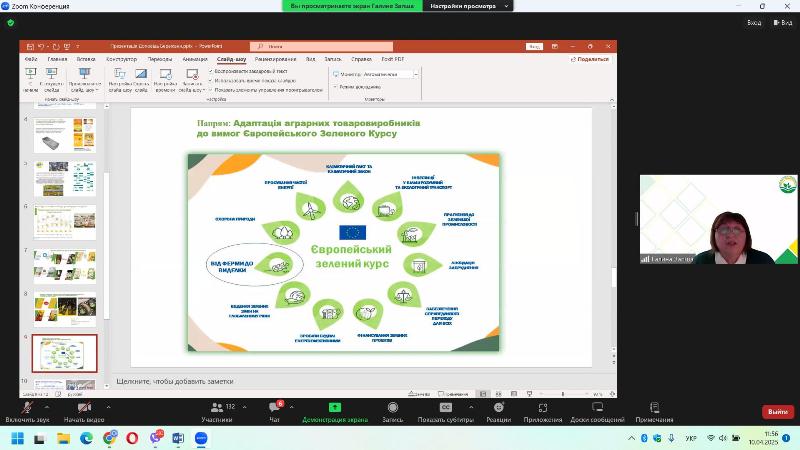Click the Zoom unmute microphone icon
Image resolution: width=800 pixels, height=450 pixels.
(x=28, y=407)
